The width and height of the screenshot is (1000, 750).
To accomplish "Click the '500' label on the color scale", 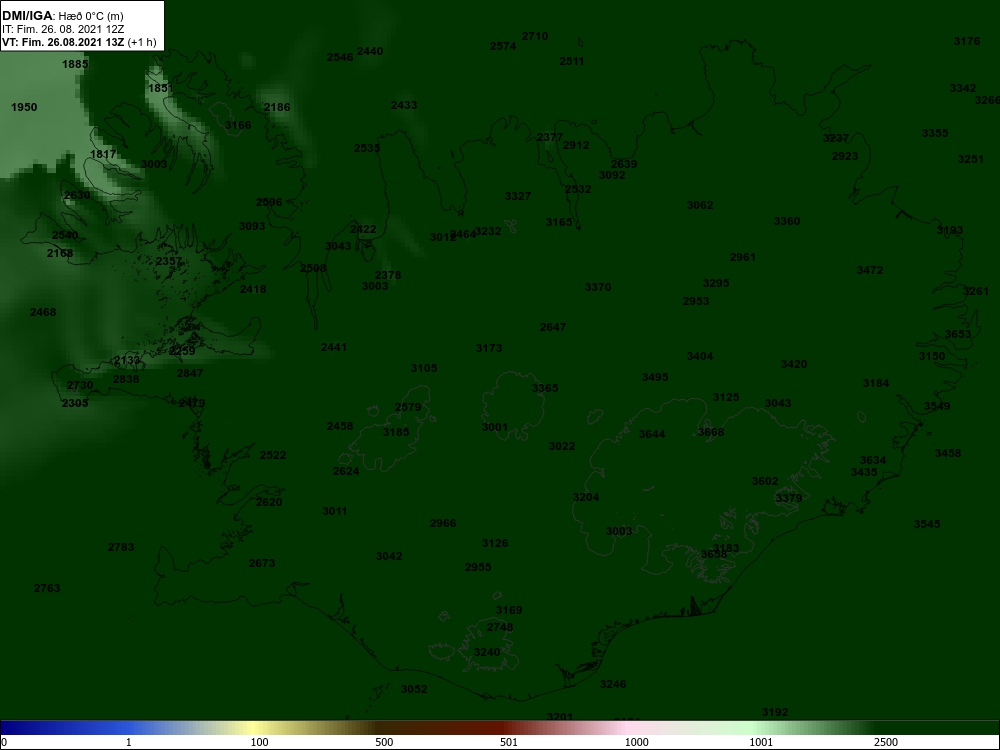I will (x=384, y=742).
